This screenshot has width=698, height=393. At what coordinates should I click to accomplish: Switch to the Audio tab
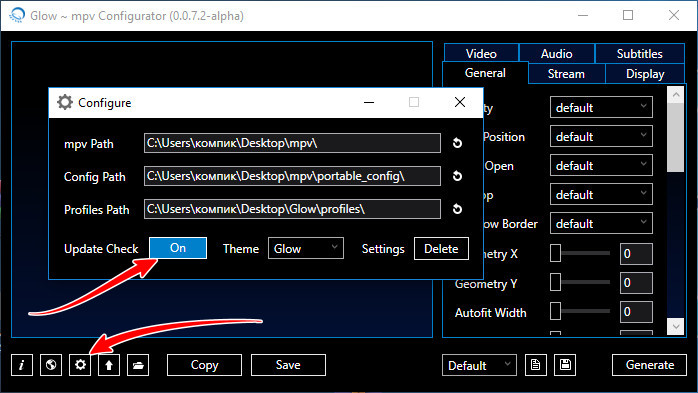pyautogui.click(x=556, y=53)
